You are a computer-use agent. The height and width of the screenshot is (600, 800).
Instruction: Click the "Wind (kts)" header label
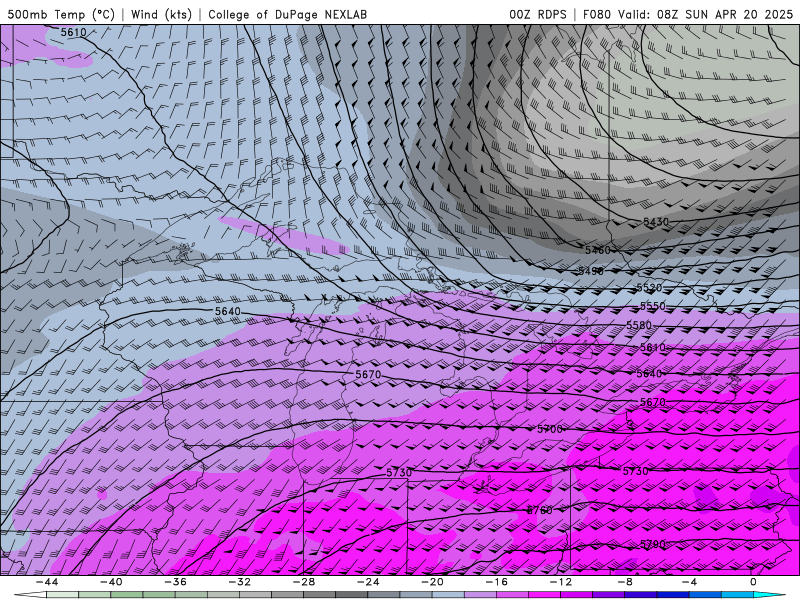coord(161,14)
